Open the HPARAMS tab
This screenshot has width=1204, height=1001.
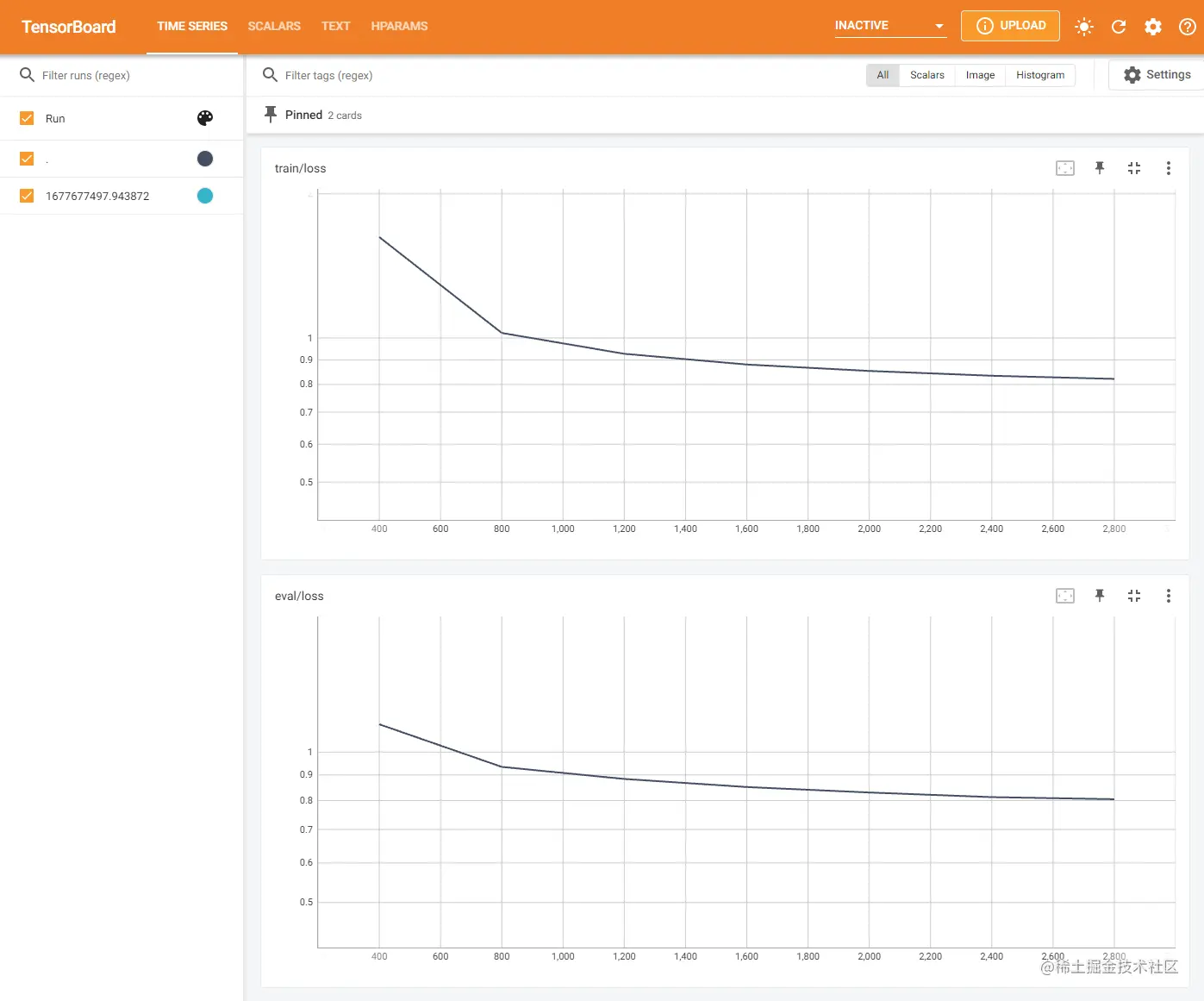tap(399, 27)
